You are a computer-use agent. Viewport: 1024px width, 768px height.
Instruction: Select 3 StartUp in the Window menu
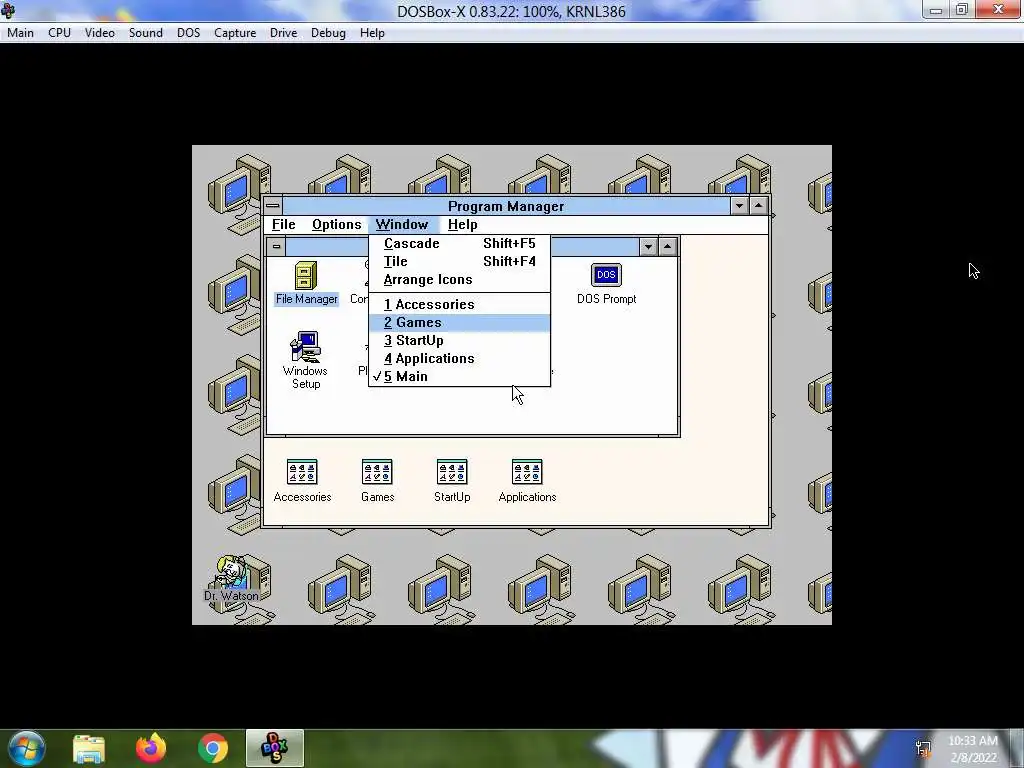tap(460, 340)
